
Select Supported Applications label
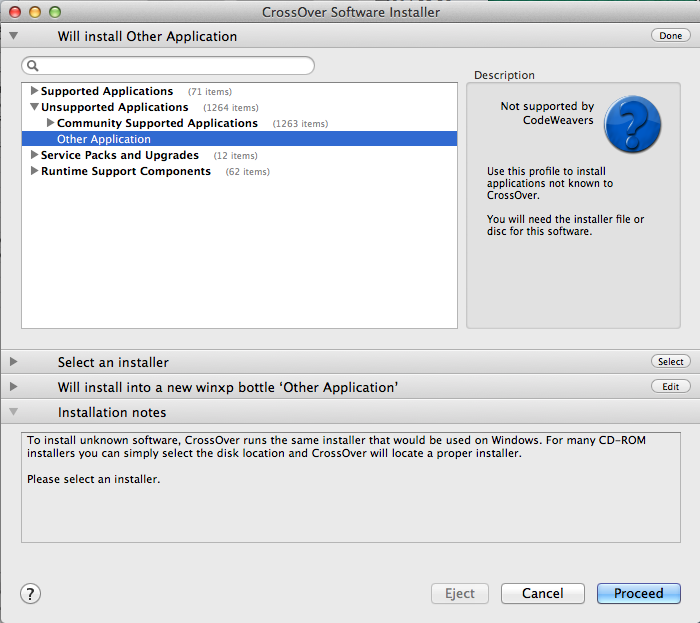pos(107,91)
